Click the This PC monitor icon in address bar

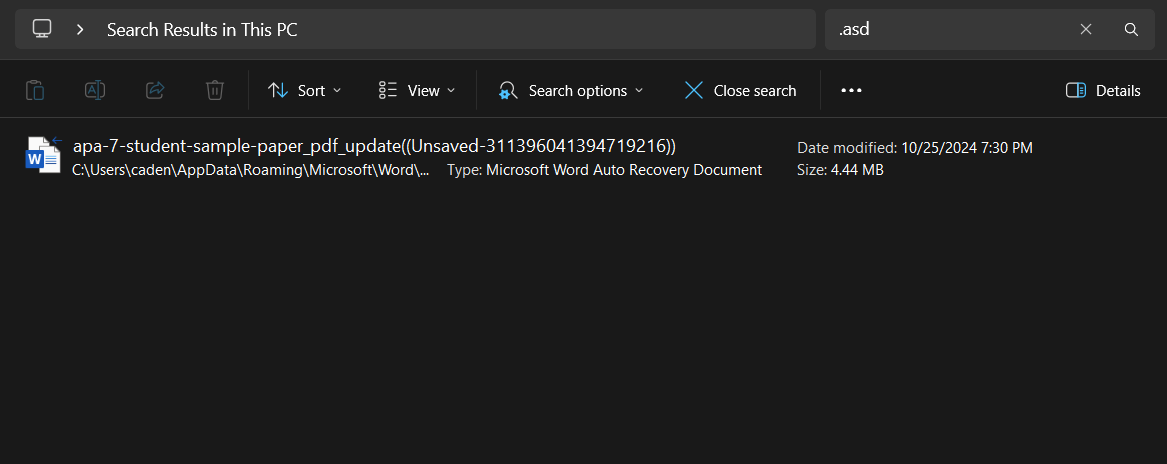click(42, 29)
